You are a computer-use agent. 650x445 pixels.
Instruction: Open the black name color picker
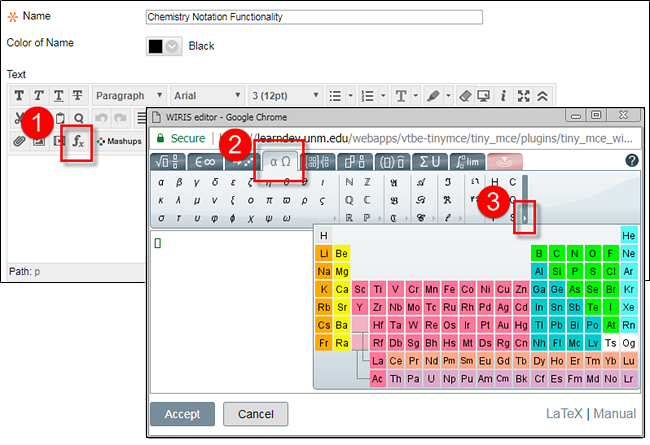pos(165,46)
